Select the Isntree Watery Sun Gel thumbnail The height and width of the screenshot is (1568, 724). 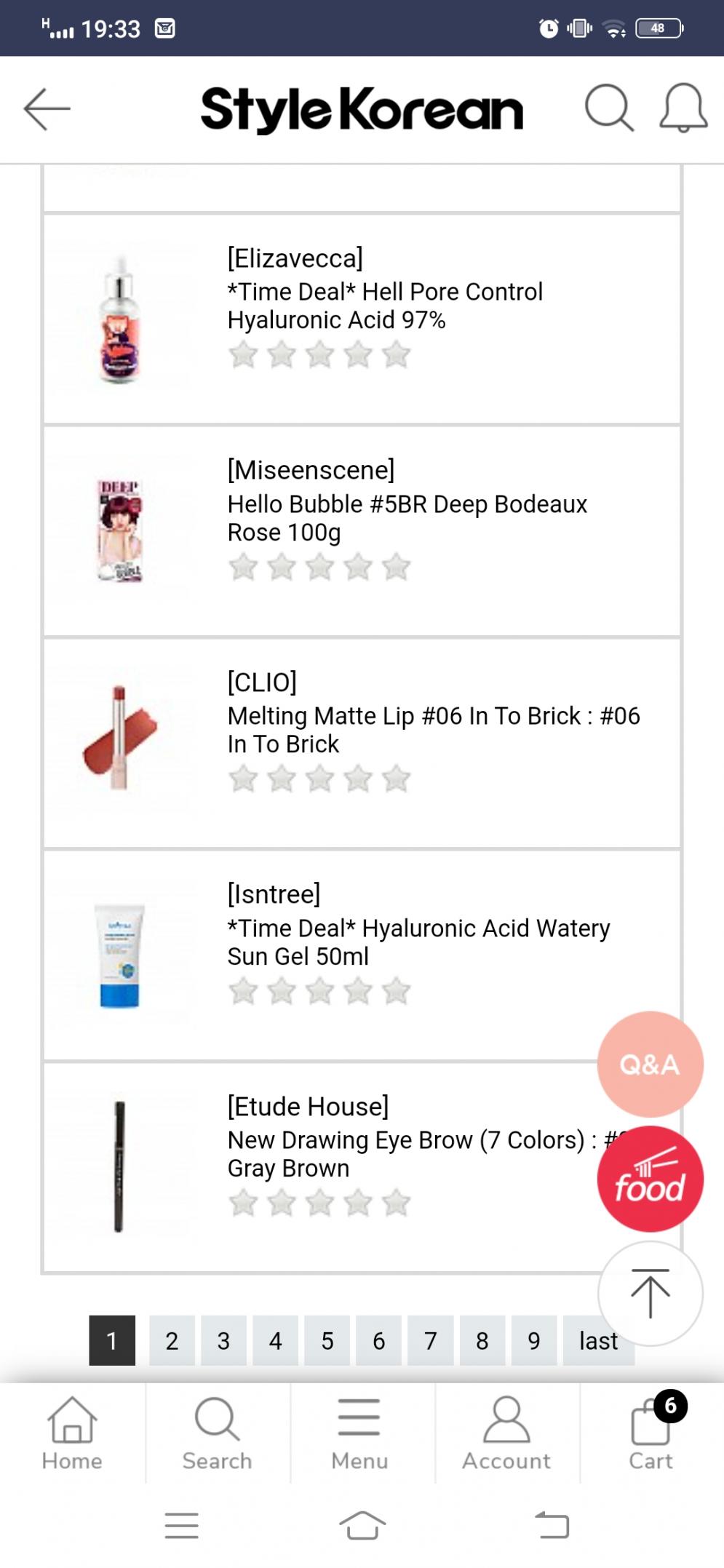point(120,955)
